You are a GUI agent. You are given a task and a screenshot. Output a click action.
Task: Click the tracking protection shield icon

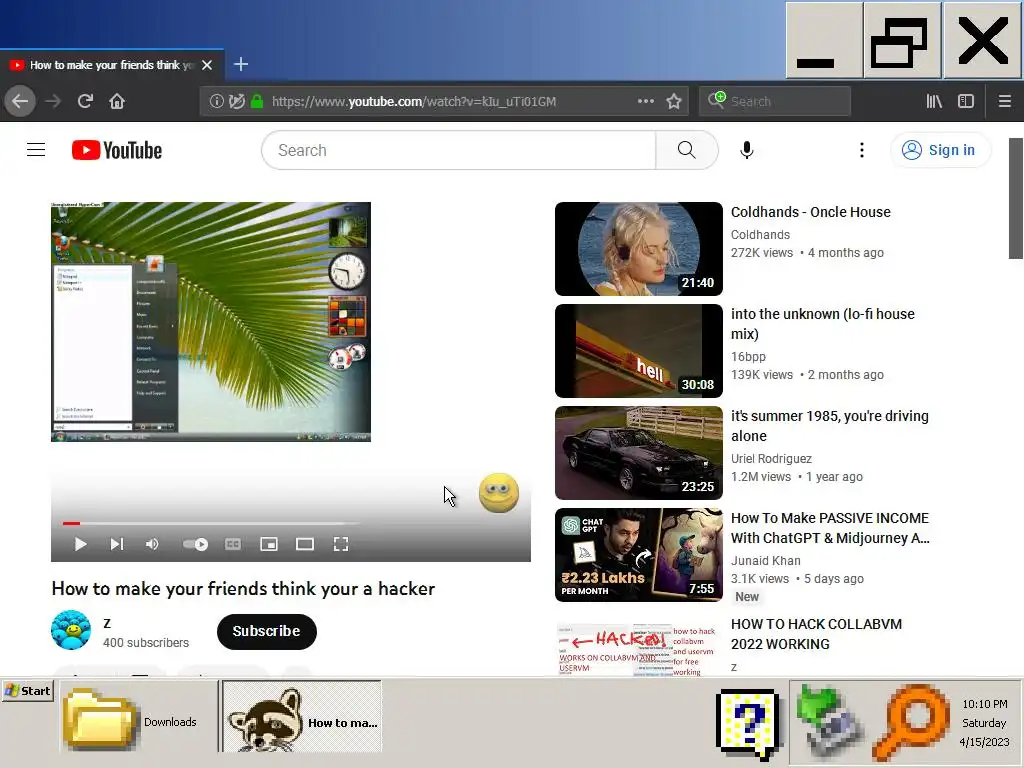[236, 101]
